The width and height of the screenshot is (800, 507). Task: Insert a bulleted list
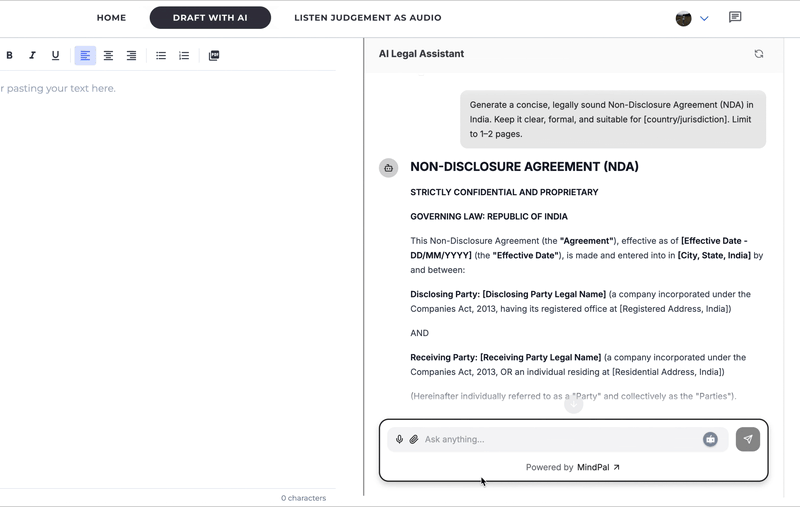161,55
